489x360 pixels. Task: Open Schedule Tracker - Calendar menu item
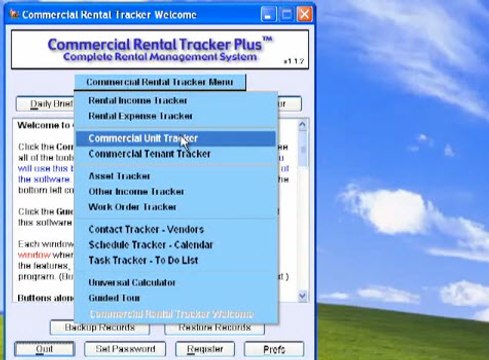click(x=176, y=245)
